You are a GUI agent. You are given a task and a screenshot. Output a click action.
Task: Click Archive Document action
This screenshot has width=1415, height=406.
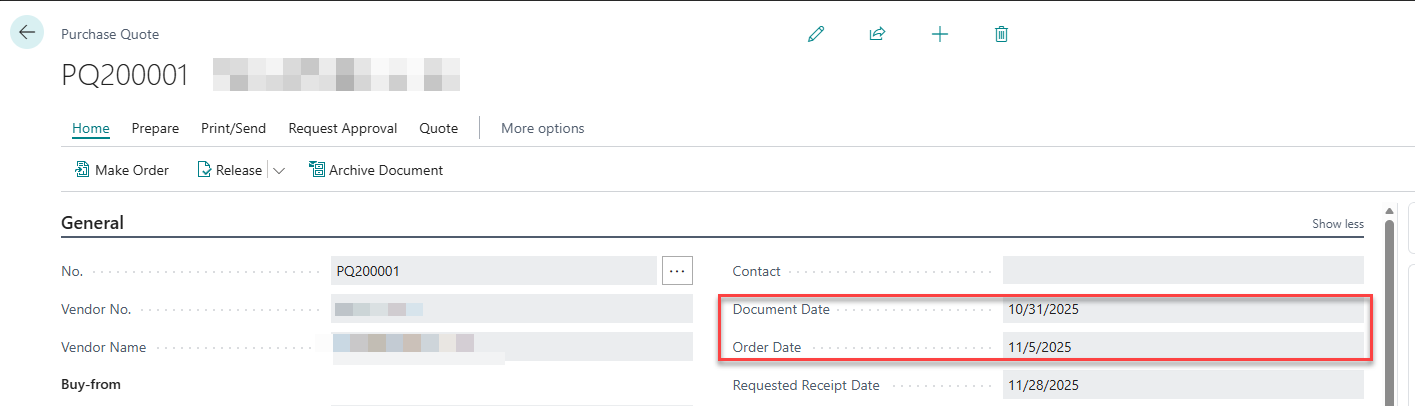pos(376,170)
